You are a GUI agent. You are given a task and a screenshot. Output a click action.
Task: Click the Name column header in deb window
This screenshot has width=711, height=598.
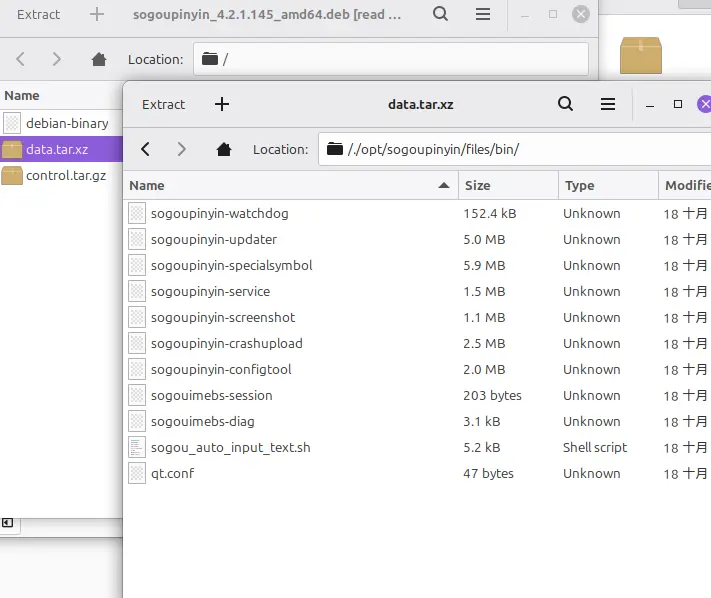click(x=61, y=96)
